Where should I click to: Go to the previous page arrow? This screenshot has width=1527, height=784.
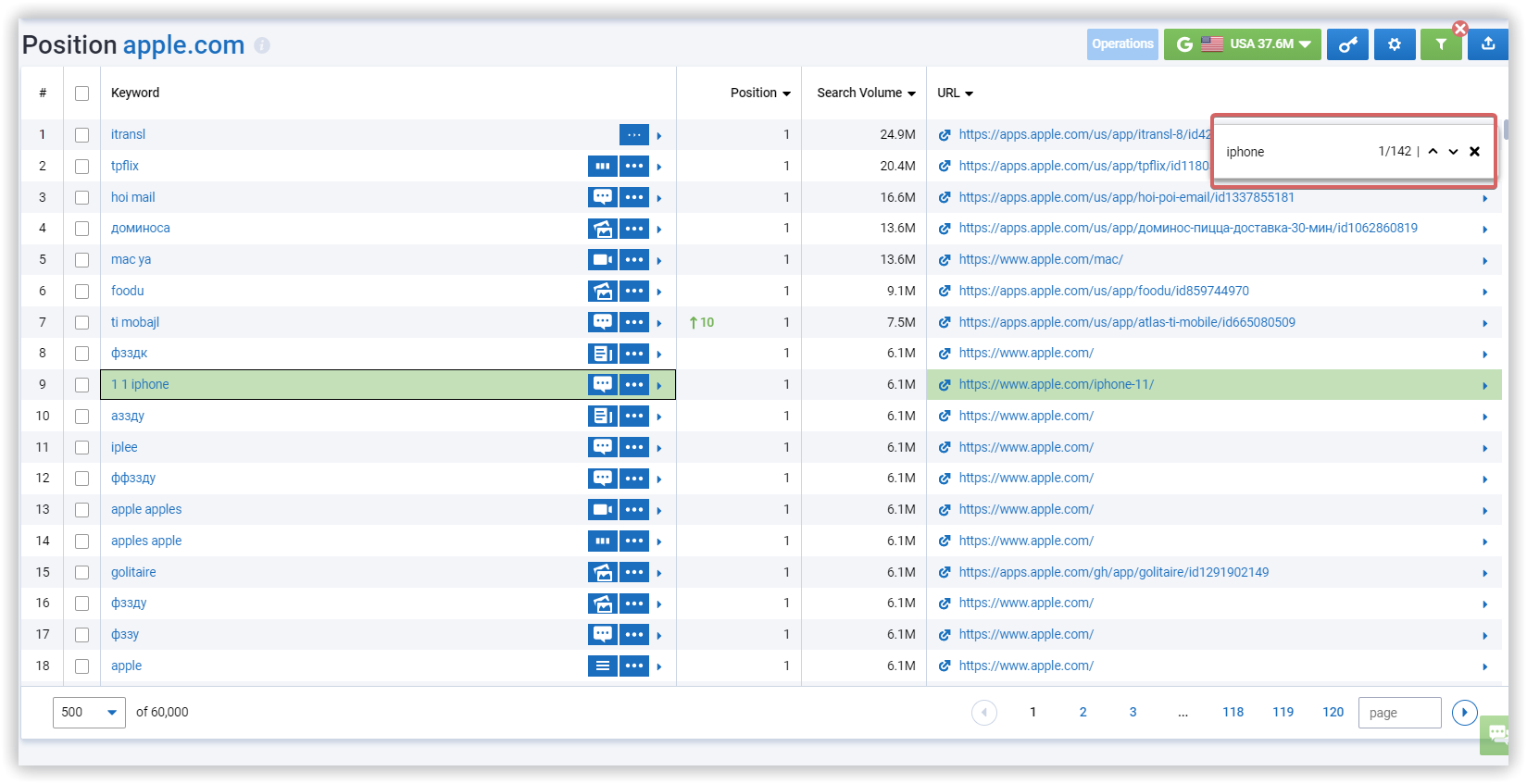(984, 713)
